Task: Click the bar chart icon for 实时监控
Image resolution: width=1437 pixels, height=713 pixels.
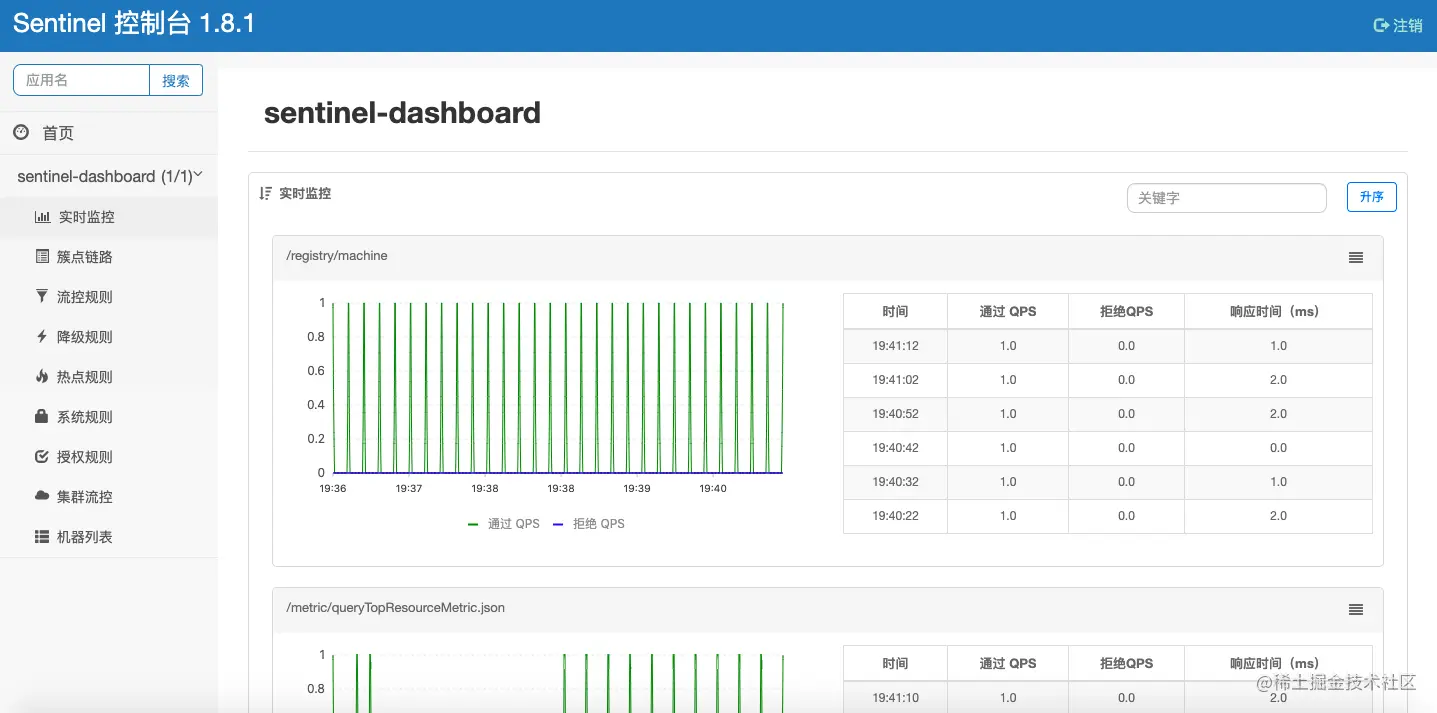Action: point(42,217)
